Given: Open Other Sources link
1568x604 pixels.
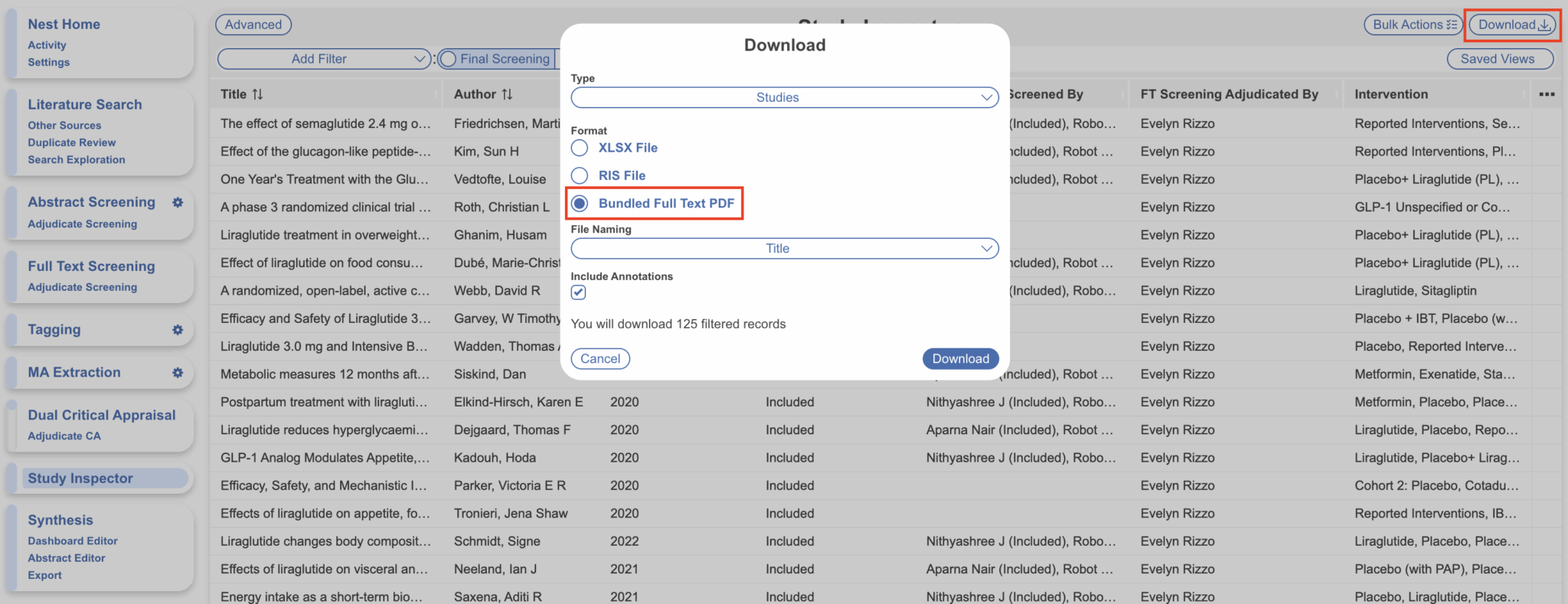Looking at the screenshot, I should pos(64,126).
